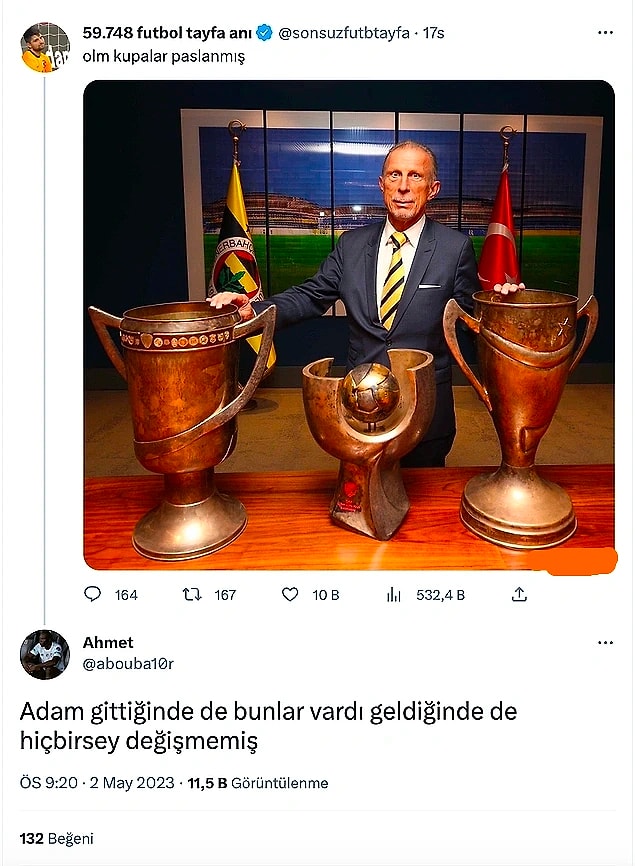This screenshot has height=866, width=635.
Task: Click the Ahmet display name
Action: (x=108, y=642)
